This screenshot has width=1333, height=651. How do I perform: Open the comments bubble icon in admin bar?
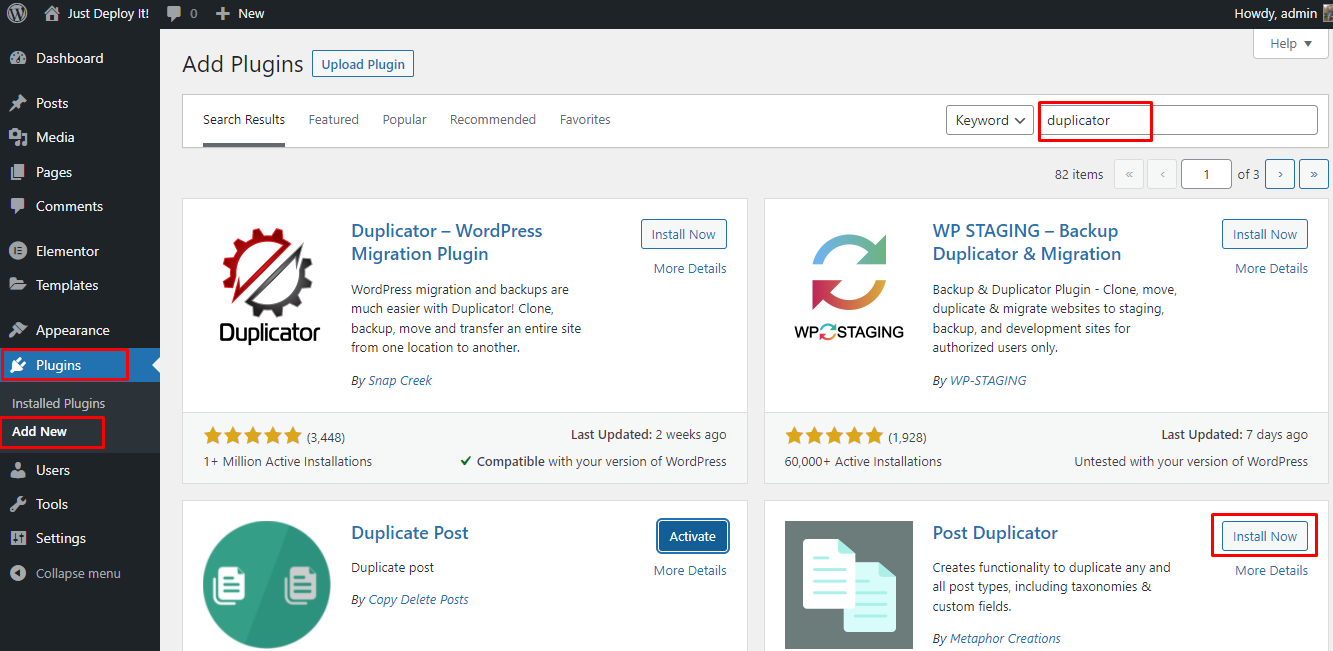(x=175, y=14)
